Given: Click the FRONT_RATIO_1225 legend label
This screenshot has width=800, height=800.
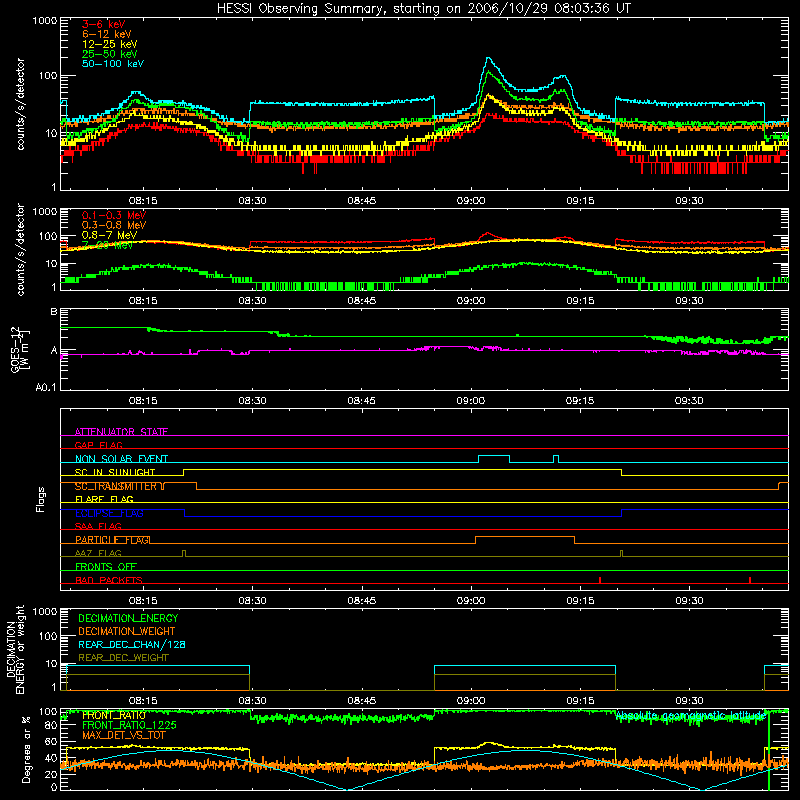Looking at the screenshot, I should pyautogui.click(x=129, y=725).
